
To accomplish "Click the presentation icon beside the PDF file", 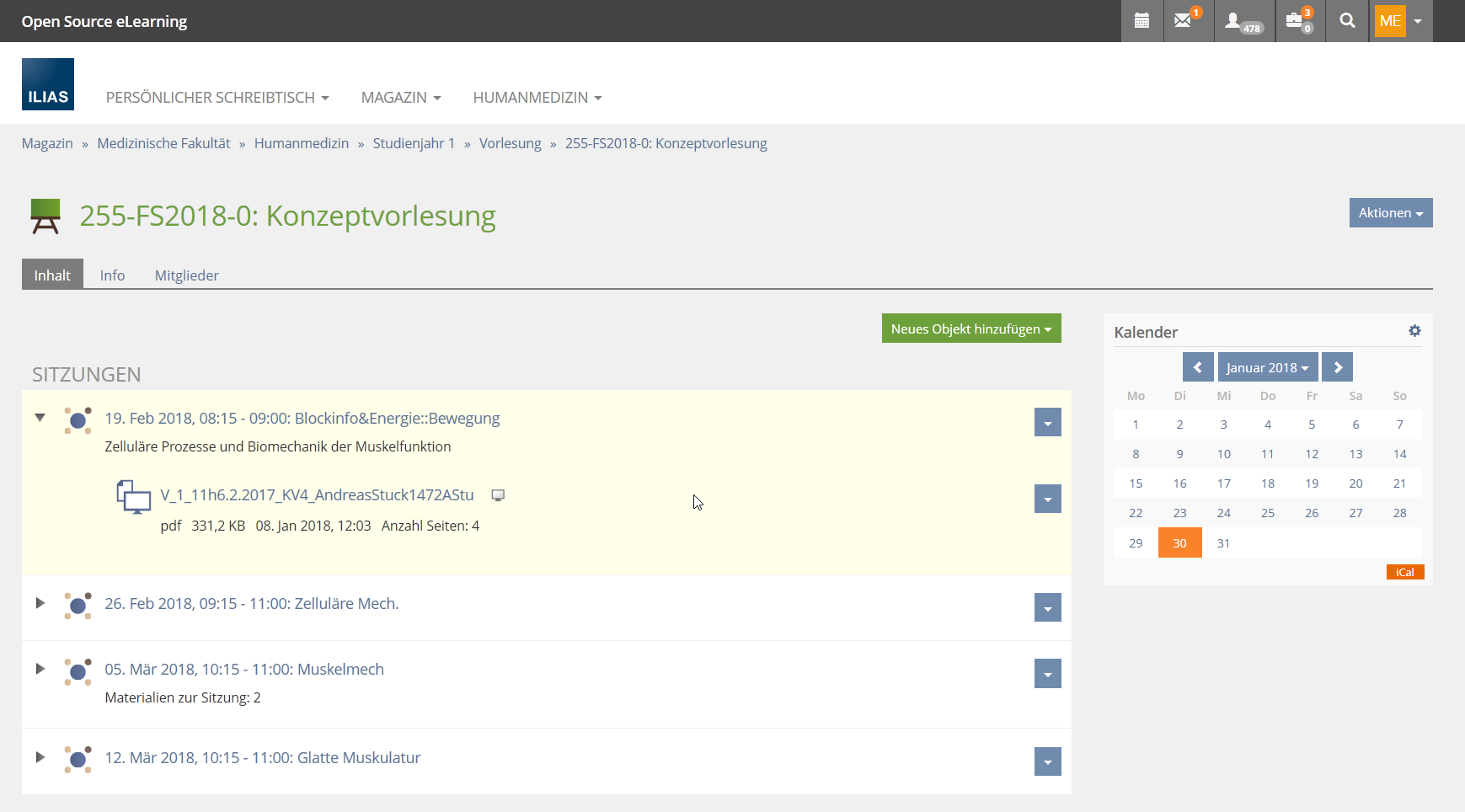I will [x=498, y=495].
